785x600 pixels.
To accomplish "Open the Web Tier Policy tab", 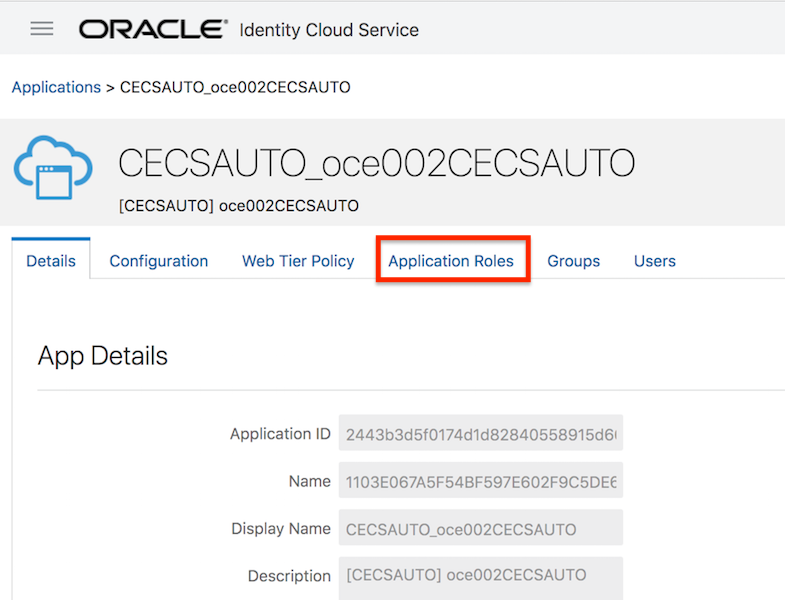I will click(x=298, y=261).
